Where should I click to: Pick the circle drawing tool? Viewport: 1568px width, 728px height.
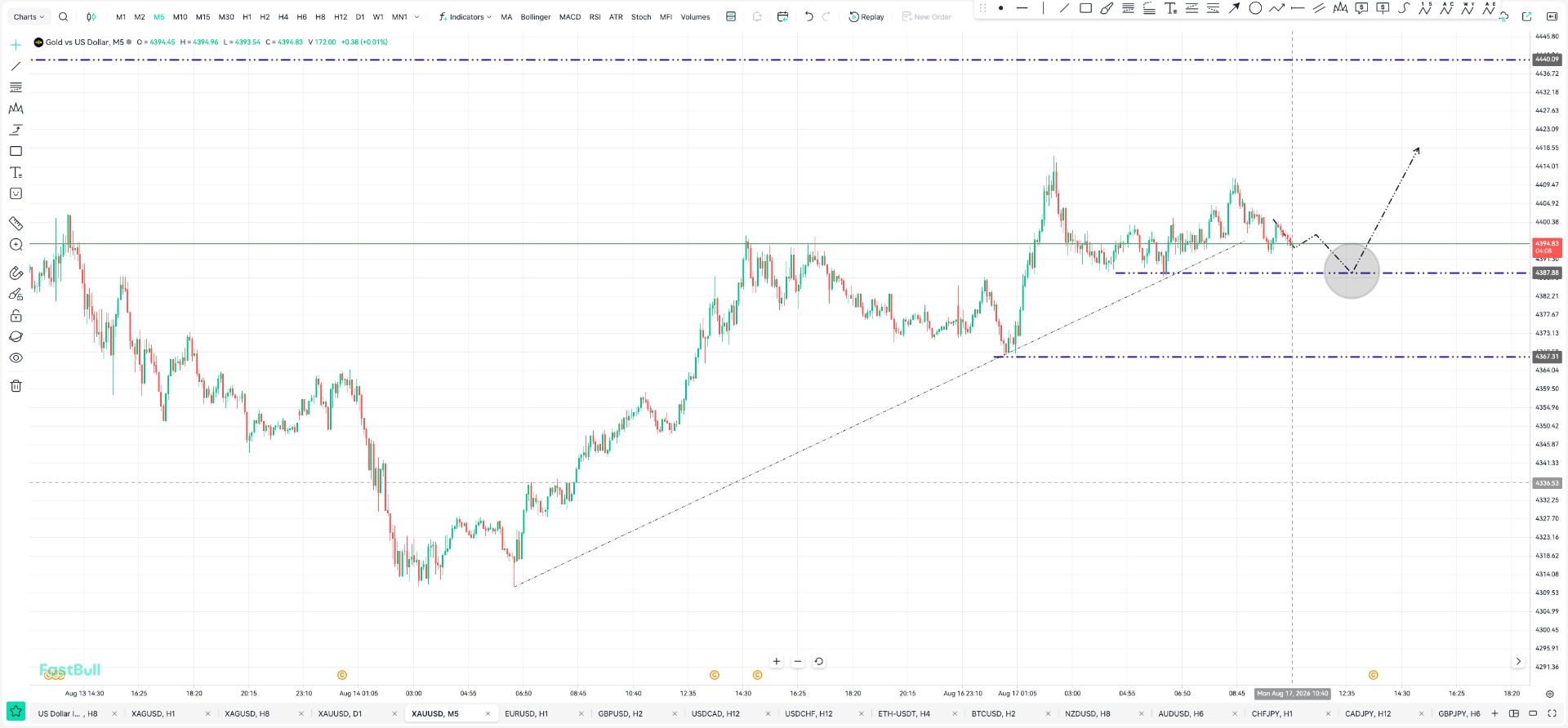point(1255,8)
